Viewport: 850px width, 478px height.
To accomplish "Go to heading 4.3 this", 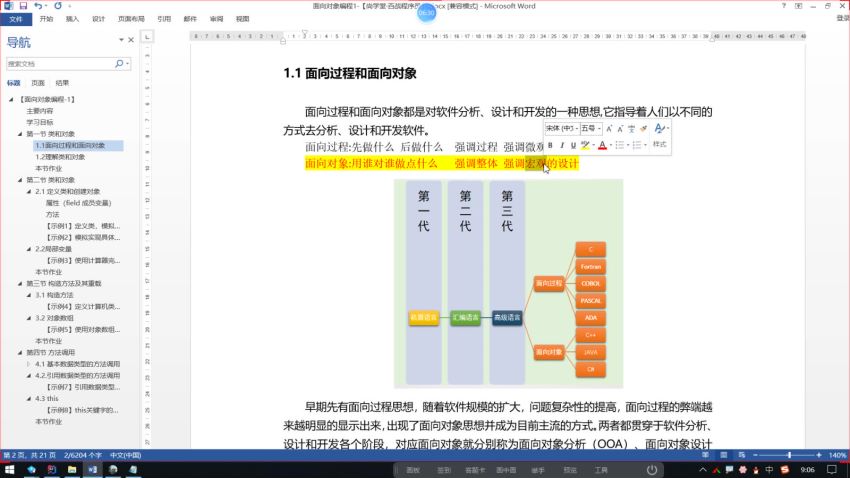I will click(x=47, y=398).
